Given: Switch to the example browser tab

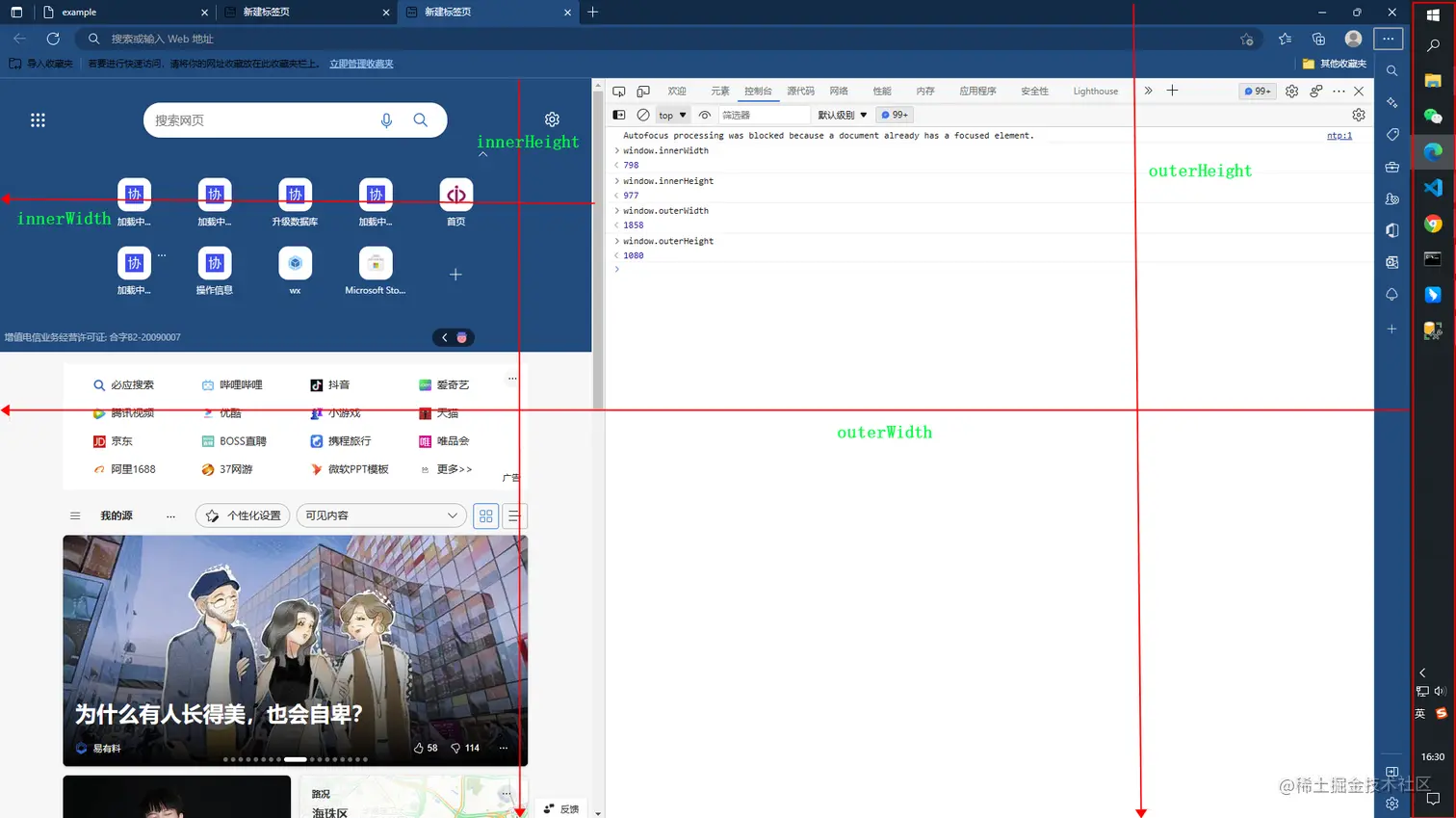Looking at the screenshot, I should 123,13.
